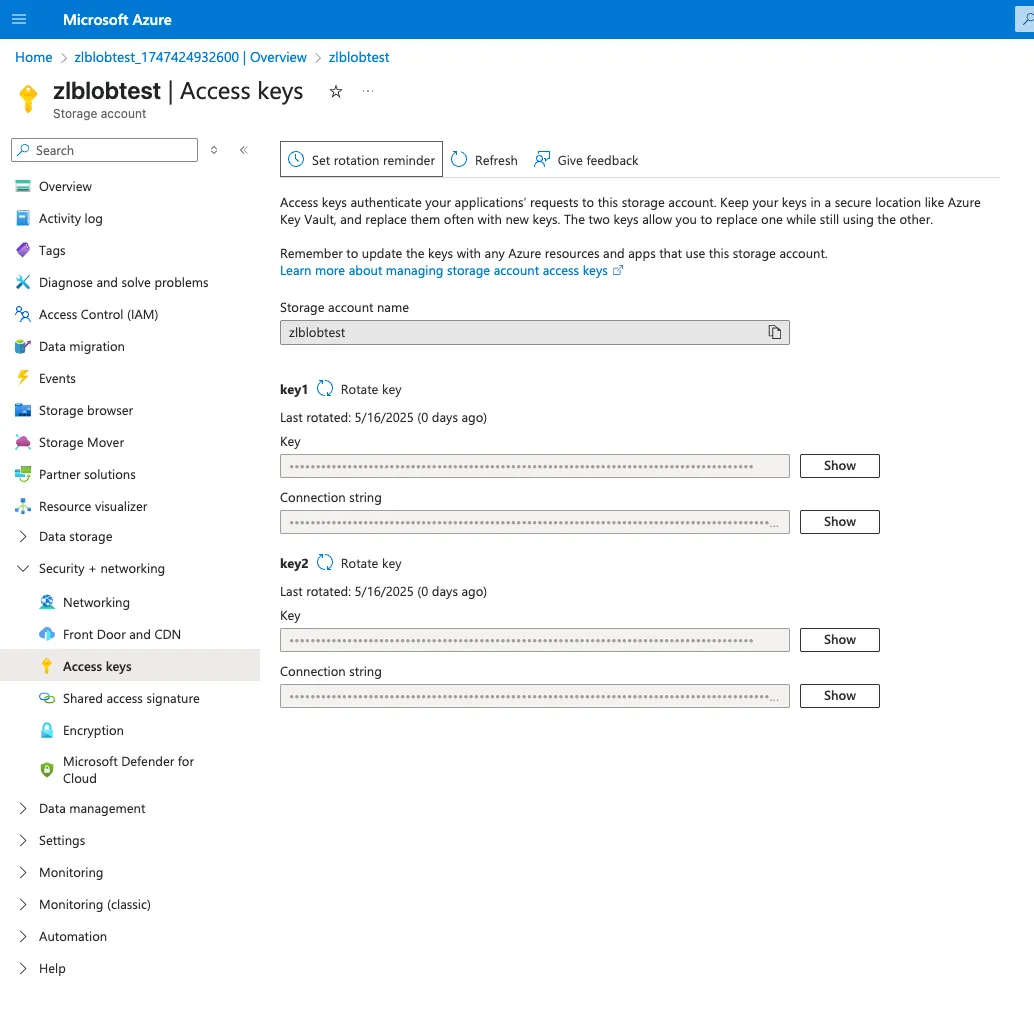
Task: Show the key1 Key value
Action: click(839, 466)
